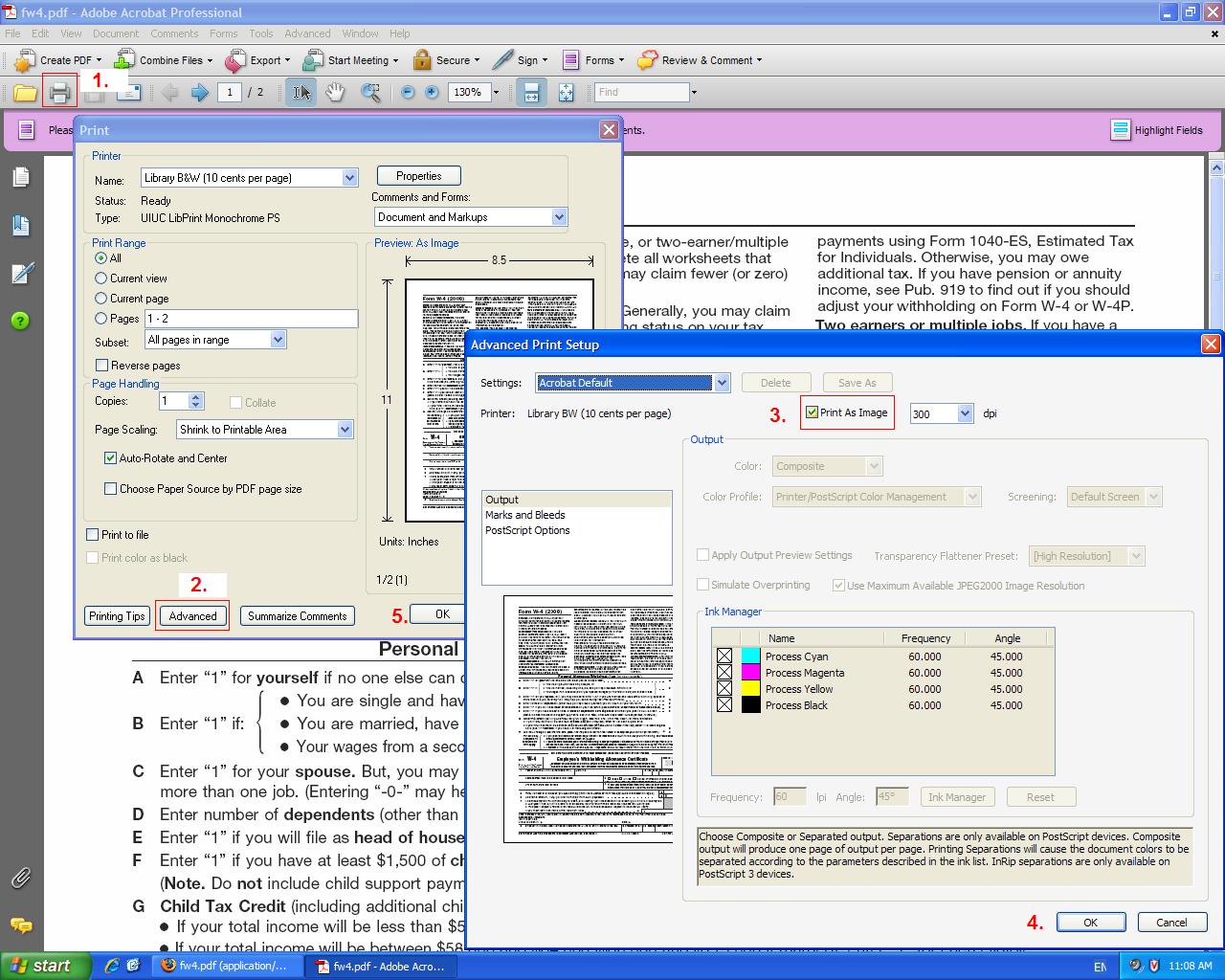This screenshot has width=1225, height=980.
Task: Open the How To help icon
Action: coord(20,321)
